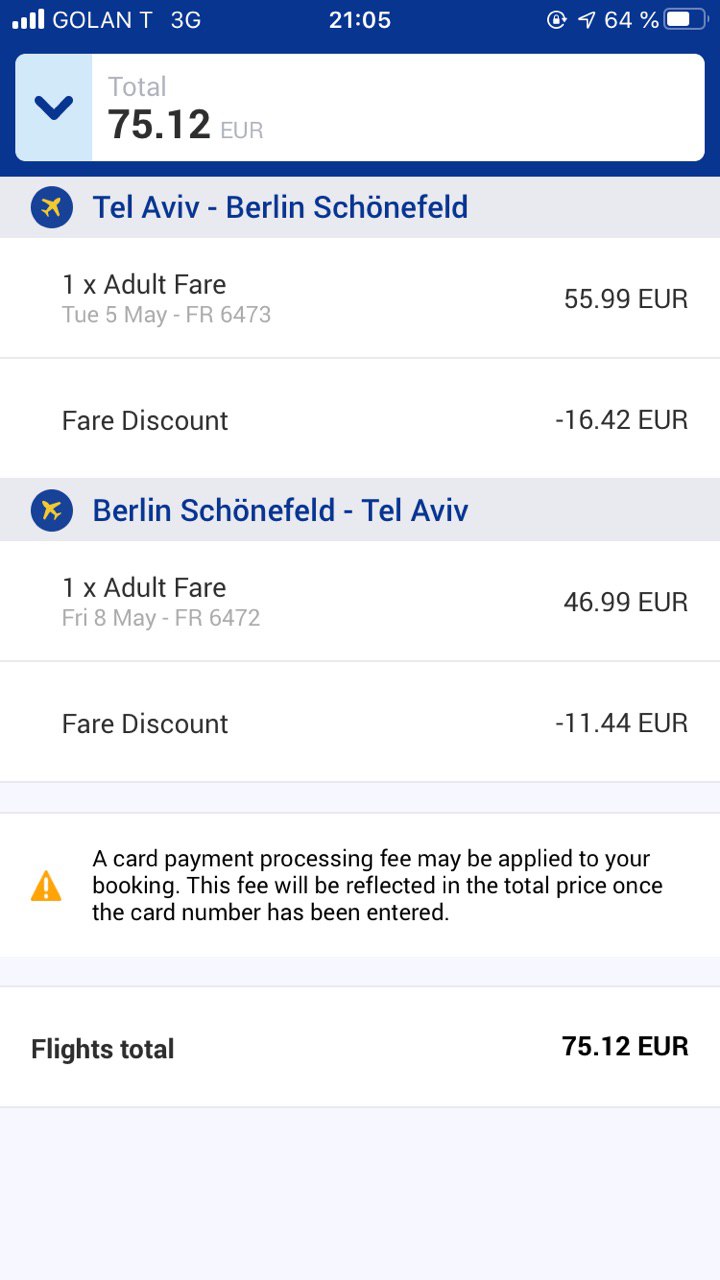
Task: Tap the -16.42 EUR fare discount row
Action: pyautogui.click(x=360, y=419)
